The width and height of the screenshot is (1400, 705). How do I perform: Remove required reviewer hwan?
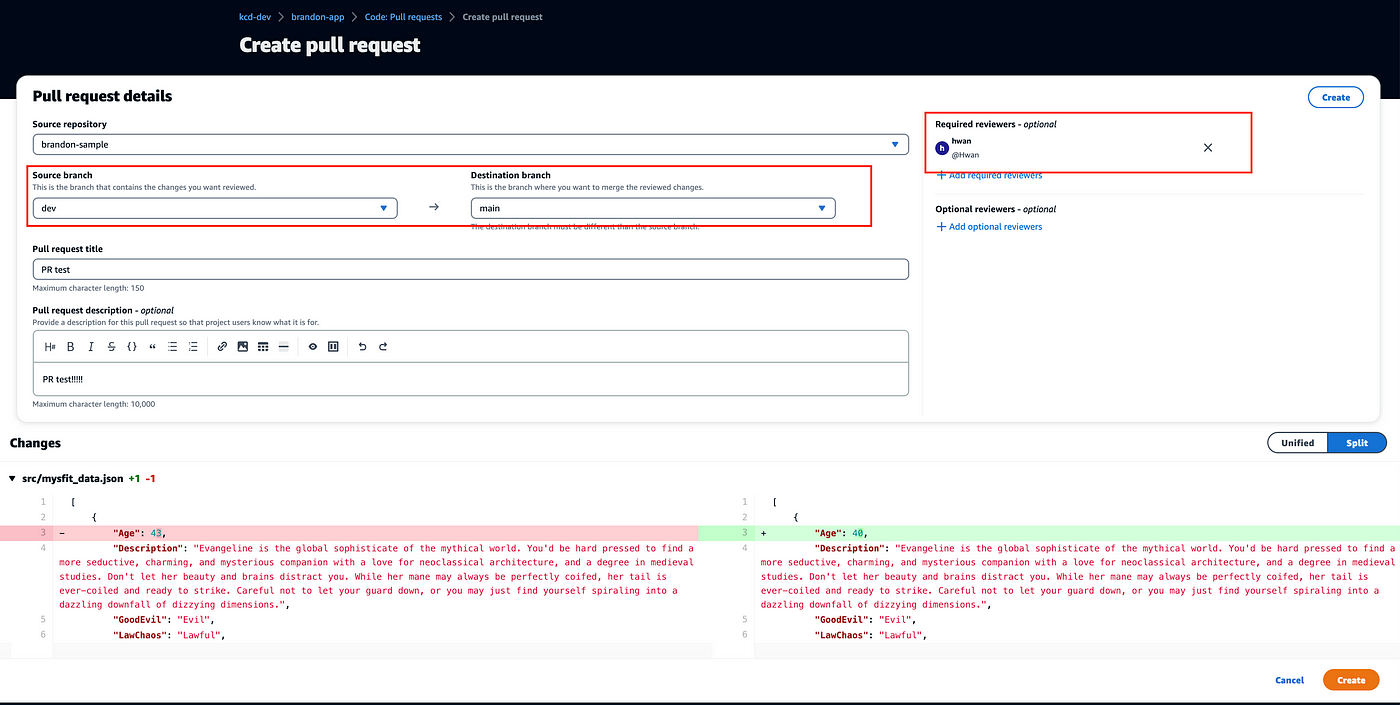click(1208, 147)
